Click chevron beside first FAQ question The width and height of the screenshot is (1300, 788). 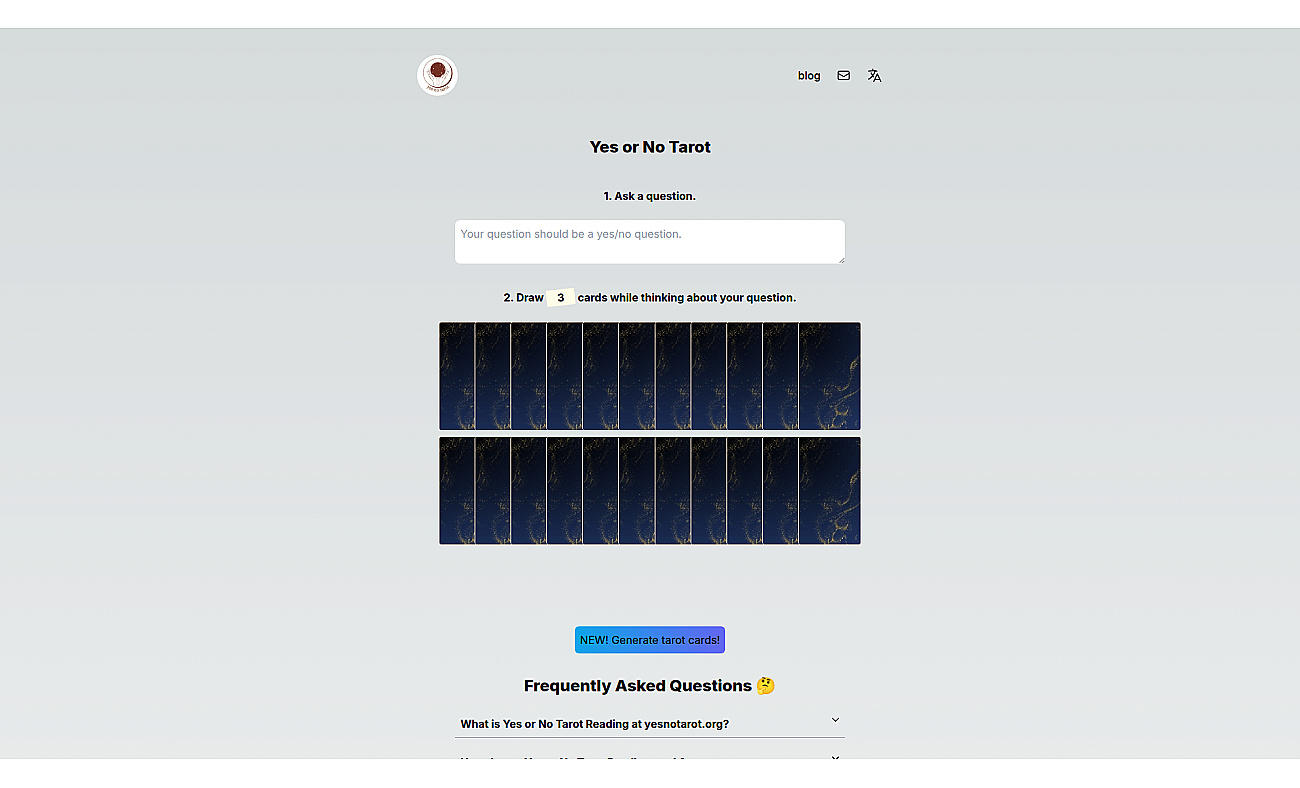tap(836, 720)
